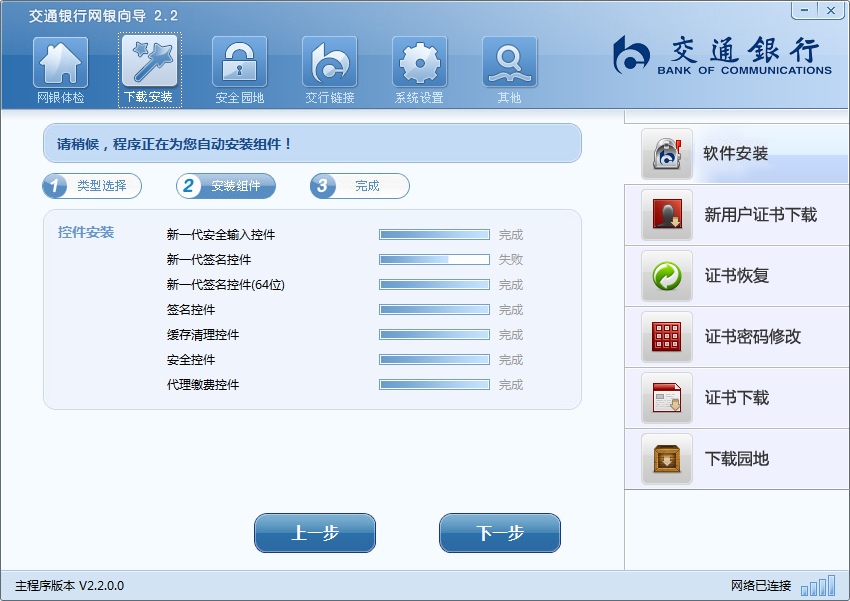
Task: Click the Bank of Communications logo
Action: point(722,55)
